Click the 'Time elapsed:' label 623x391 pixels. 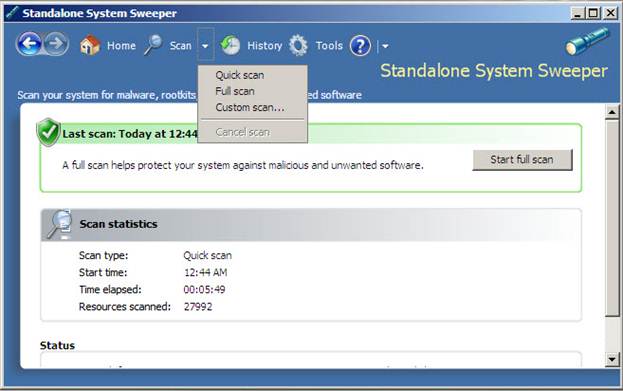click(110, 290)
